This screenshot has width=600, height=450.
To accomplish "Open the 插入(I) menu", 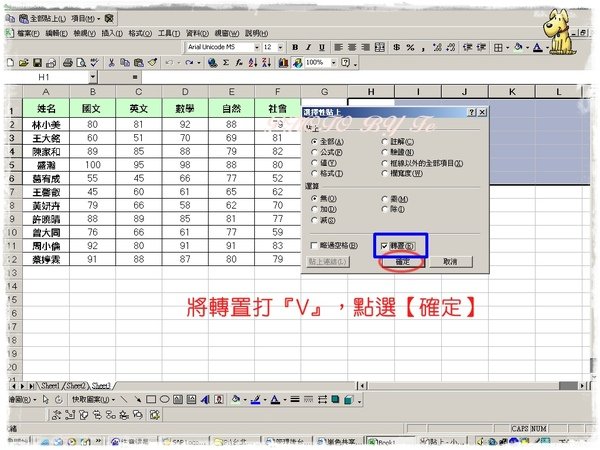I will coord(112,33).
